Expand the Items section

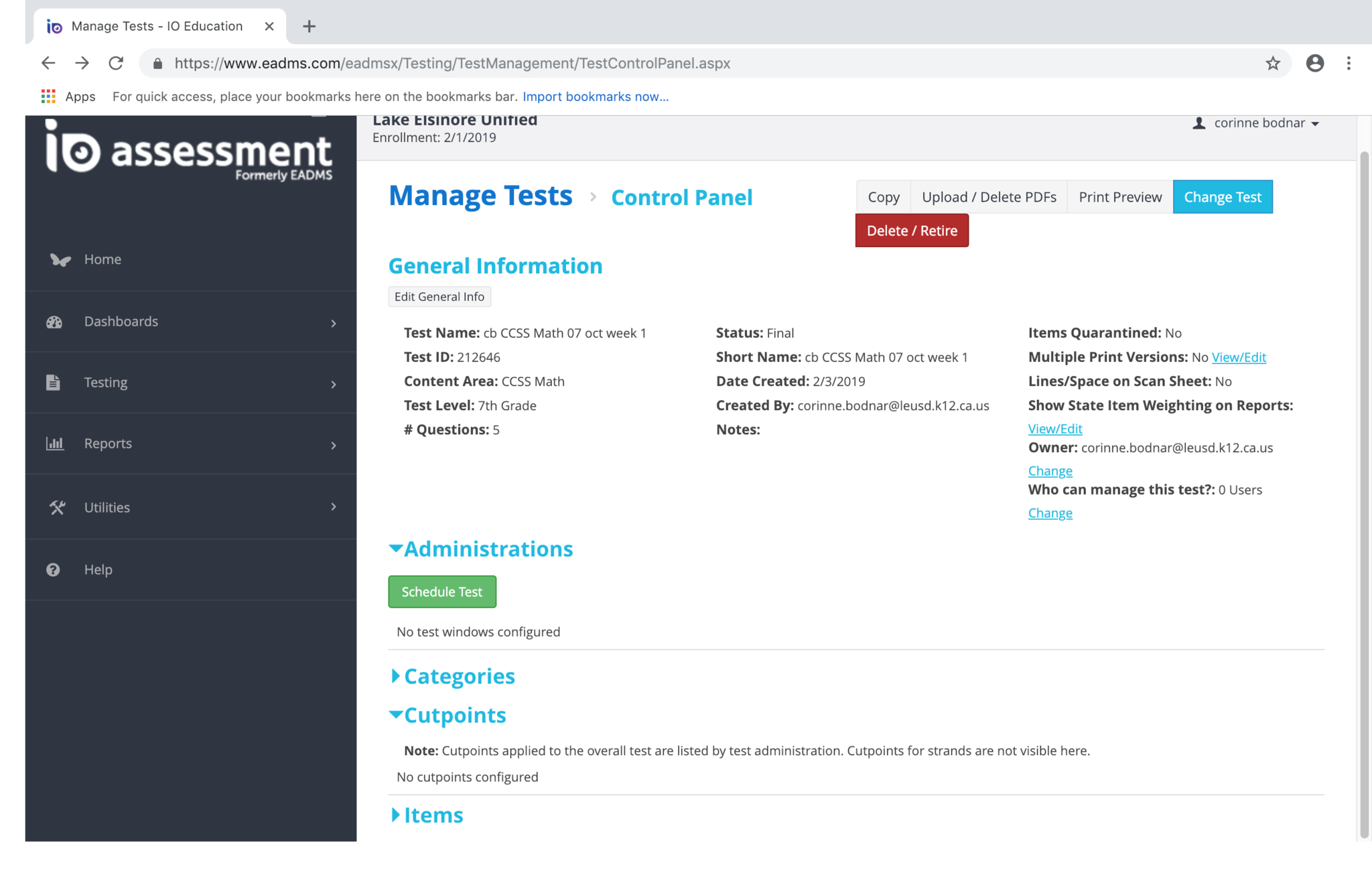(396, 815)
